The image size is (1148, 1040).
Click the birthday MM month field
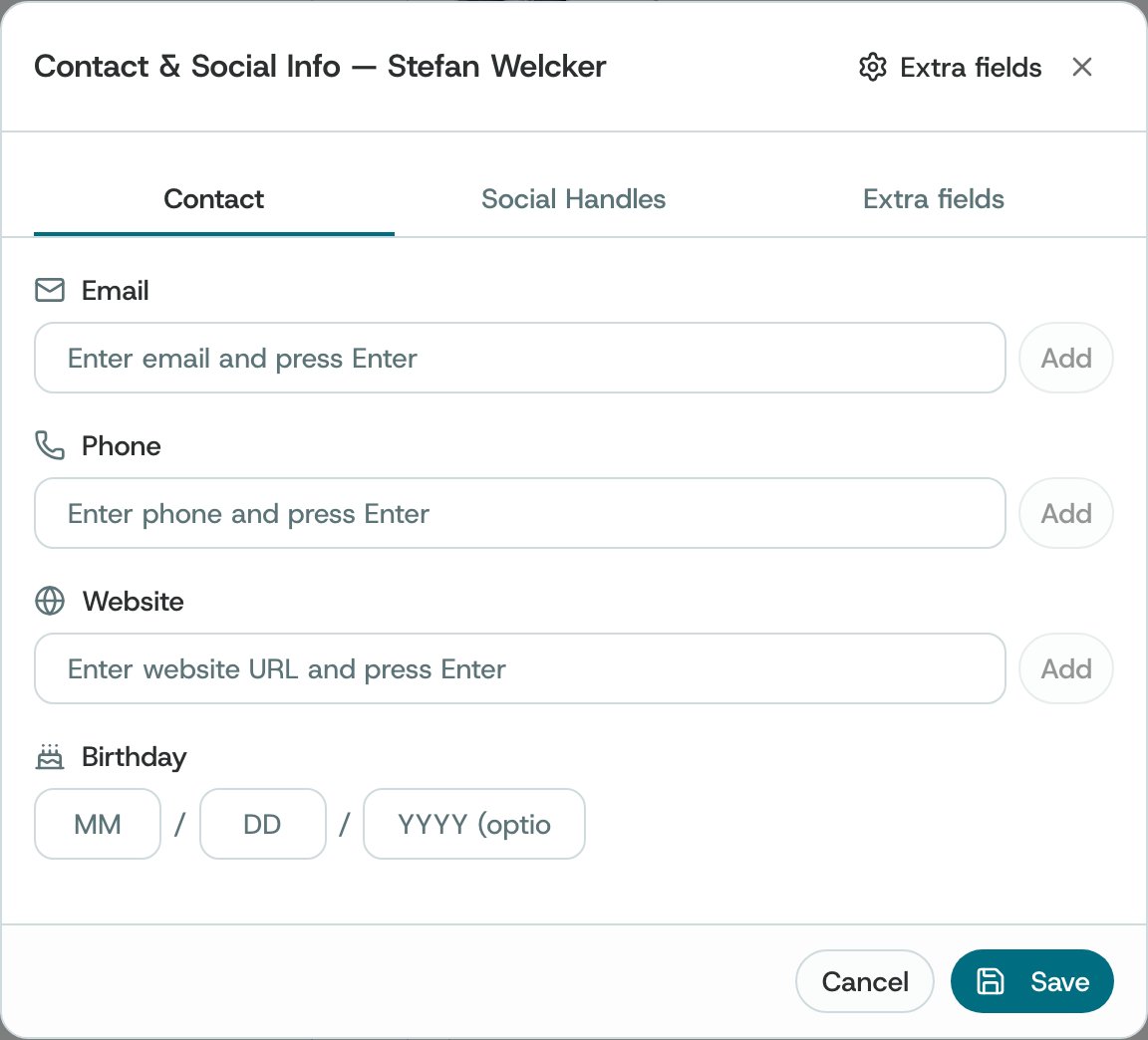pos(98,824)
